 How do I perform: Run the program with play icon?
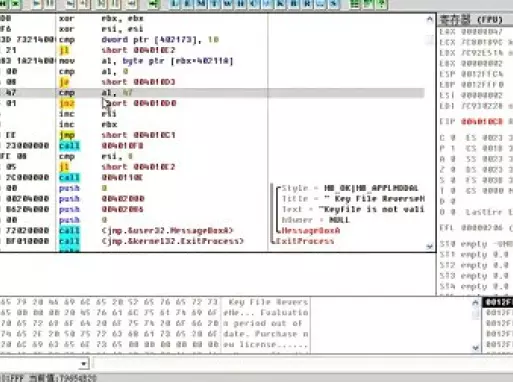point(37,4)
